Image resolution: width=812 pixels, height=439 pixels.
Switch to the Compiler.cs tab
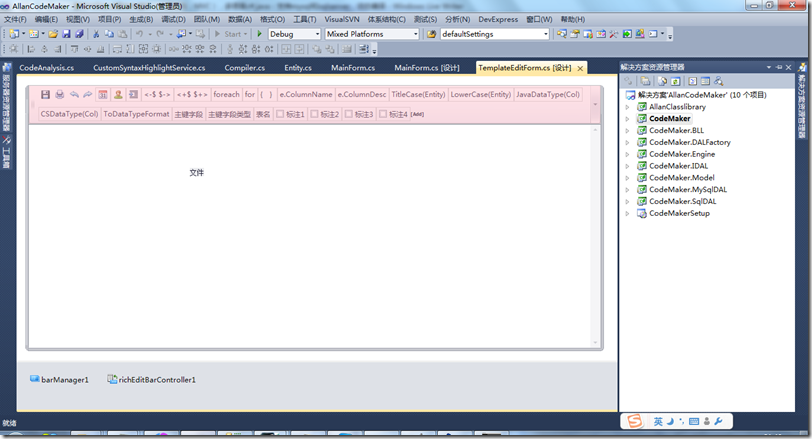[x=244, y=68]
